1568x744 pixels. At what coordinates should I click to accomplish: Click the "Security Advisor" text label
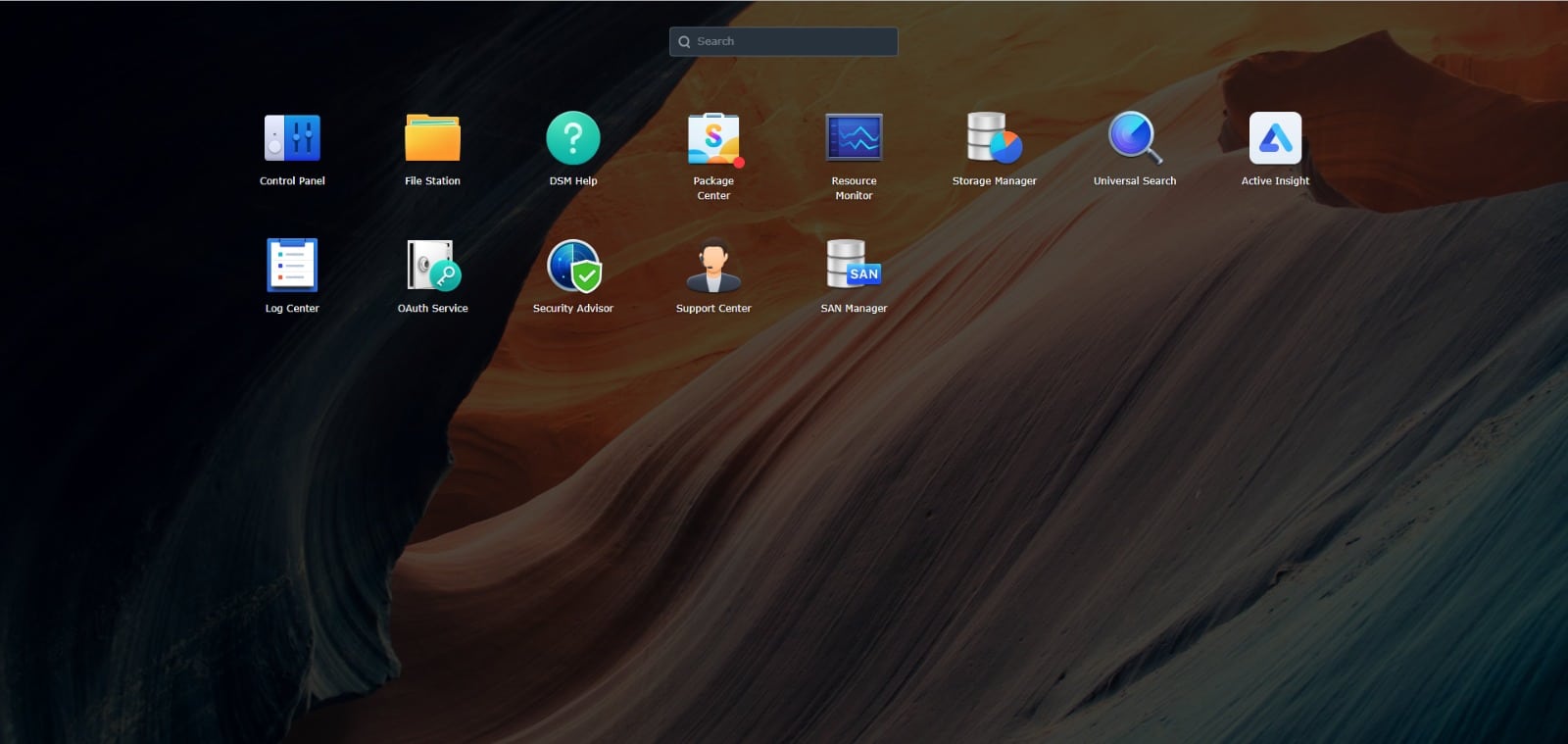[573, 309]
